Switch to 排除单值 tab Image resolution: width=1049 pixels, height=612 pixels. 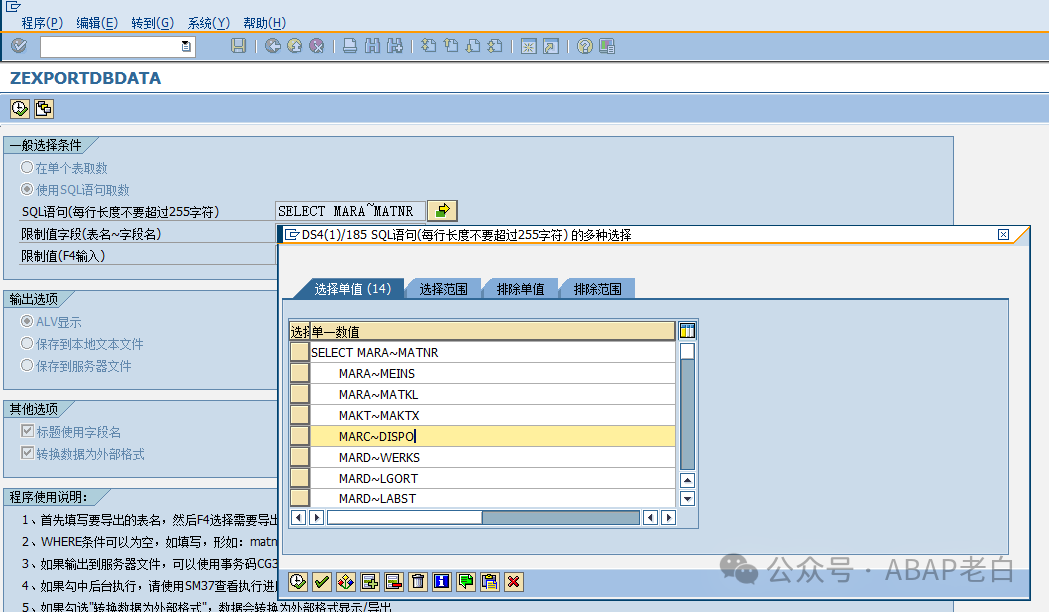[x=520, y=289]
